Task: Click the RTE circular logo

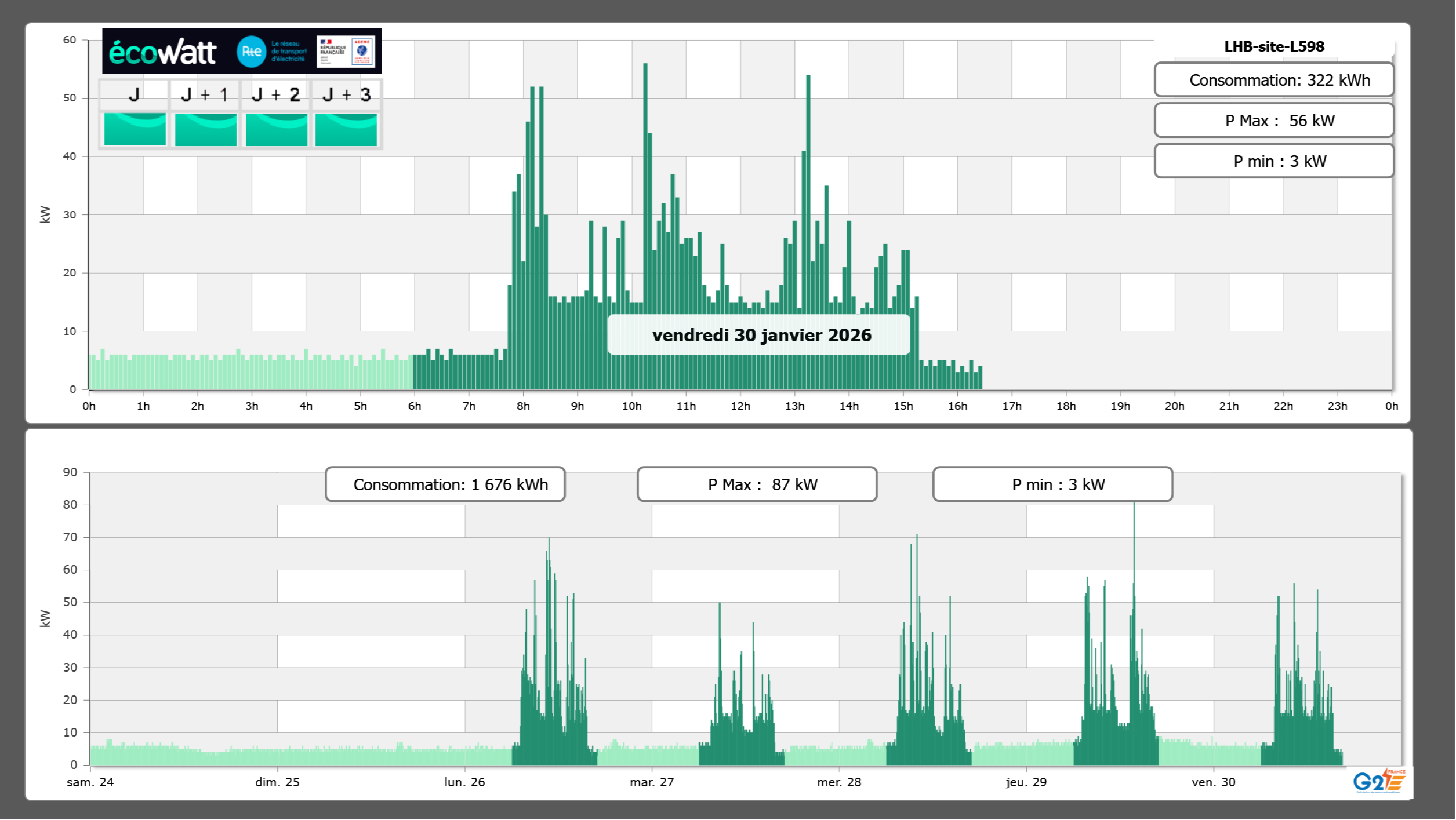Action: coord(251,52)
